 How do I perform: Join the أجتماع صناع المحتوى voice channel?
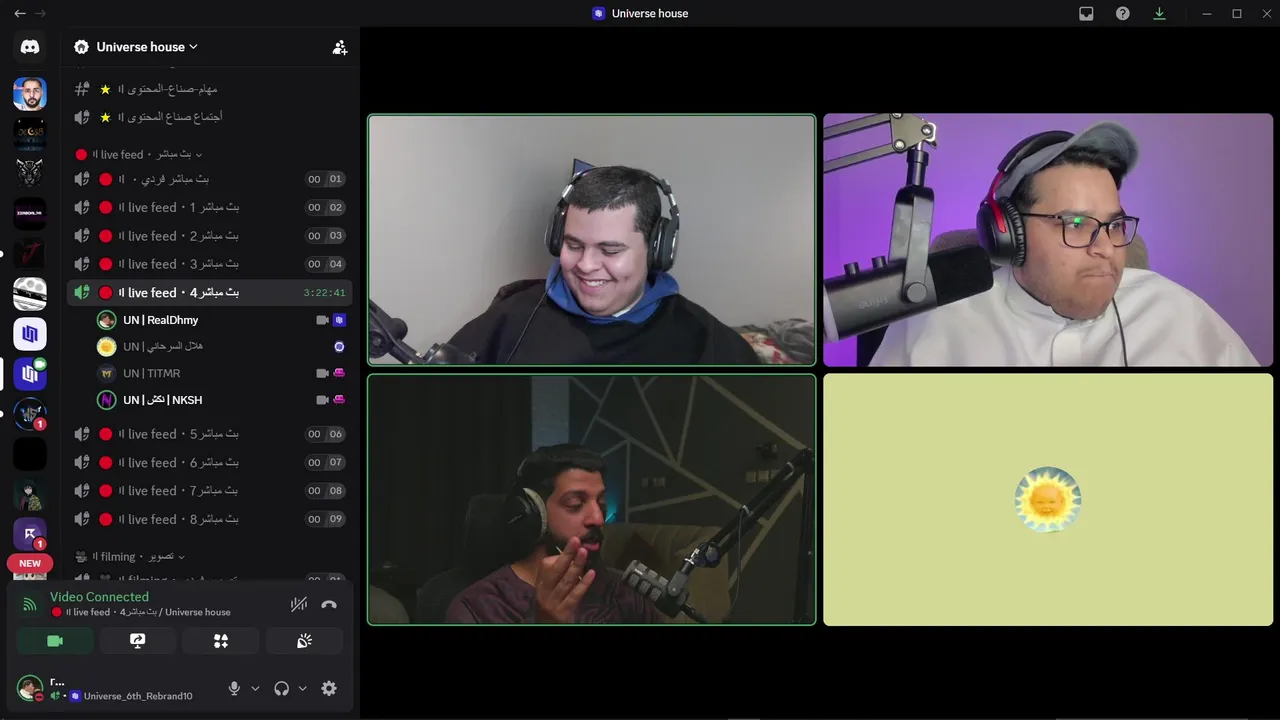click(210, 117)
